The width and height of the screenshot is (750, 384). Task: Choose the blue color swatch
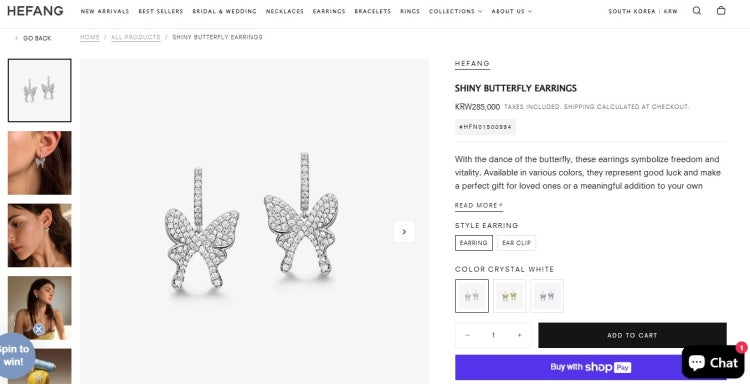pos(547,296)
